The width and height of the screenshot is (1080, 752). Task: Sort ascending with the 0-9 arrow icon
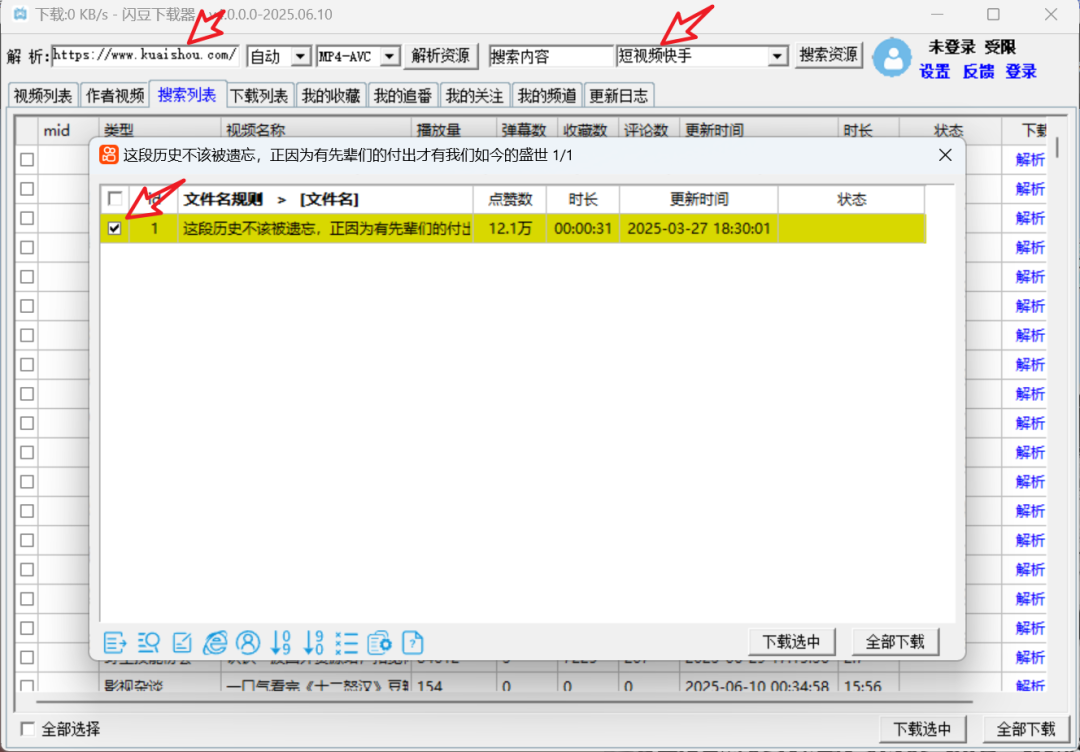(x=281, y=642)
